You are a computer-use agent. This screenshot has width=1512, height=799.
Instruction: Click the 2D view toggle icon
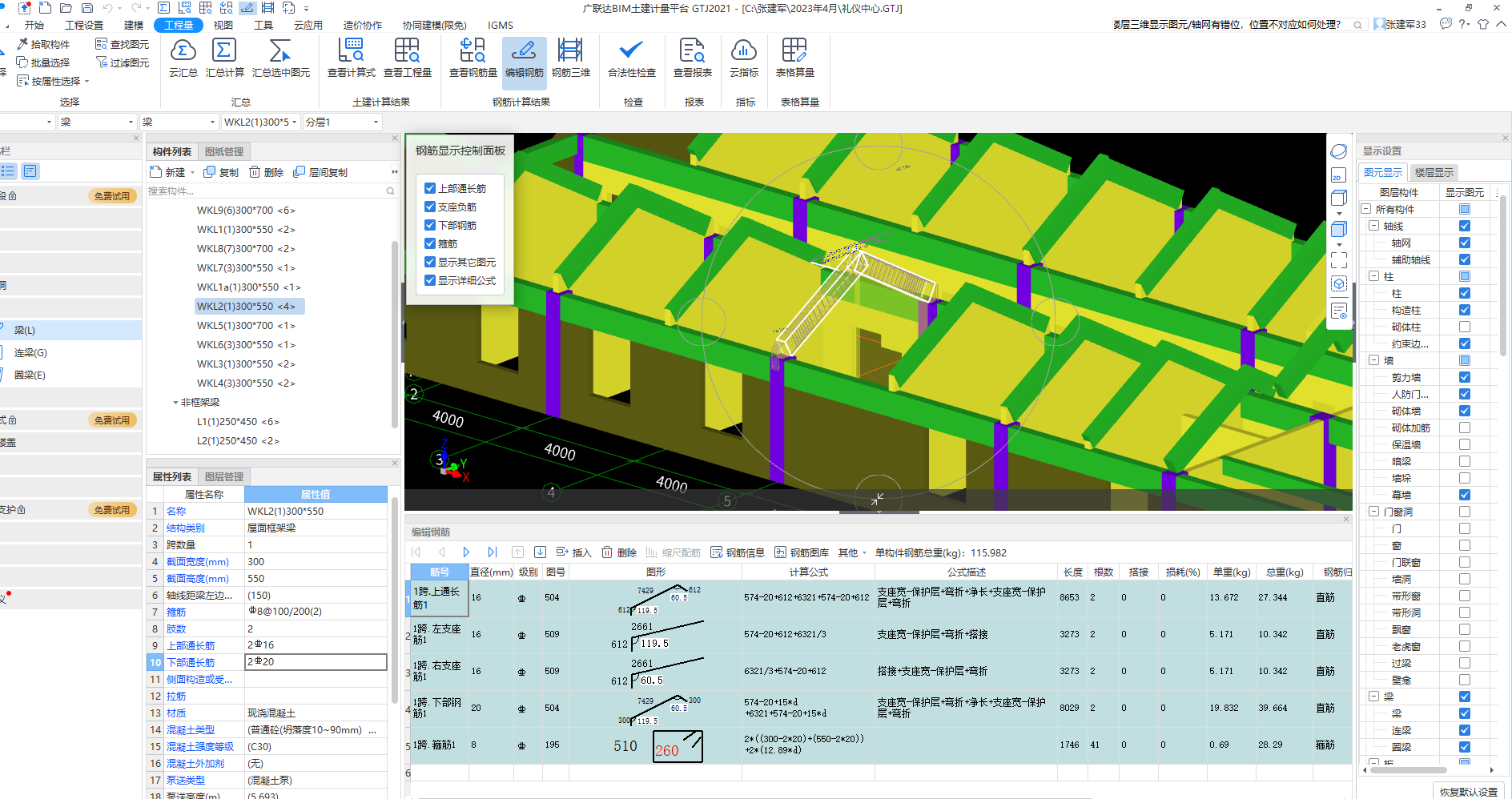[x=1338, y=175]
